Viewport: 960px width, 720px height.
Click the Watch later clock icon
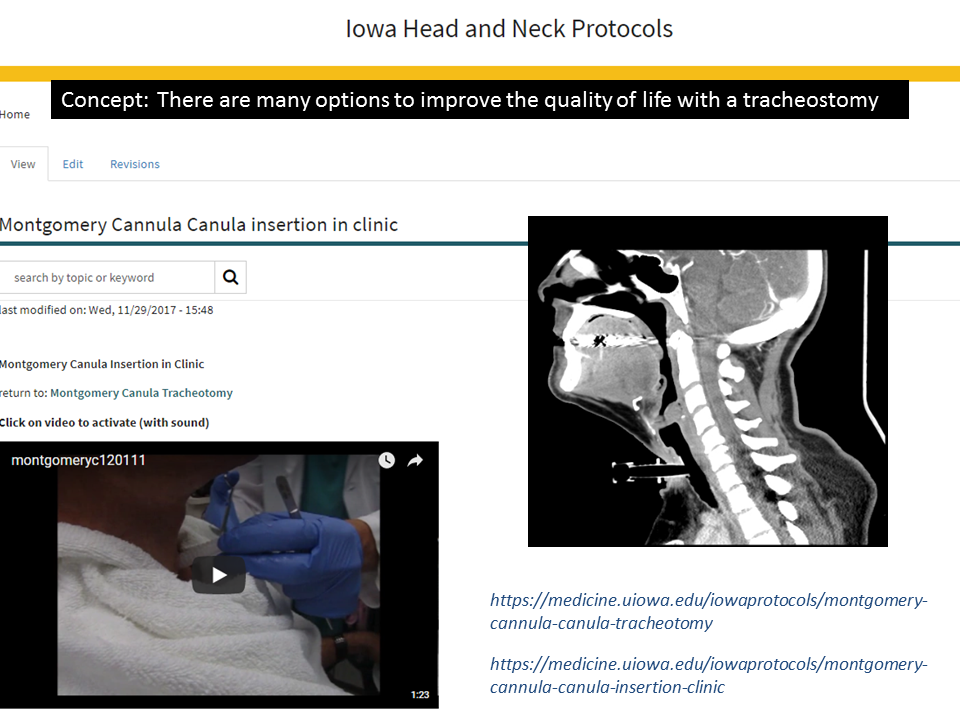386,460
